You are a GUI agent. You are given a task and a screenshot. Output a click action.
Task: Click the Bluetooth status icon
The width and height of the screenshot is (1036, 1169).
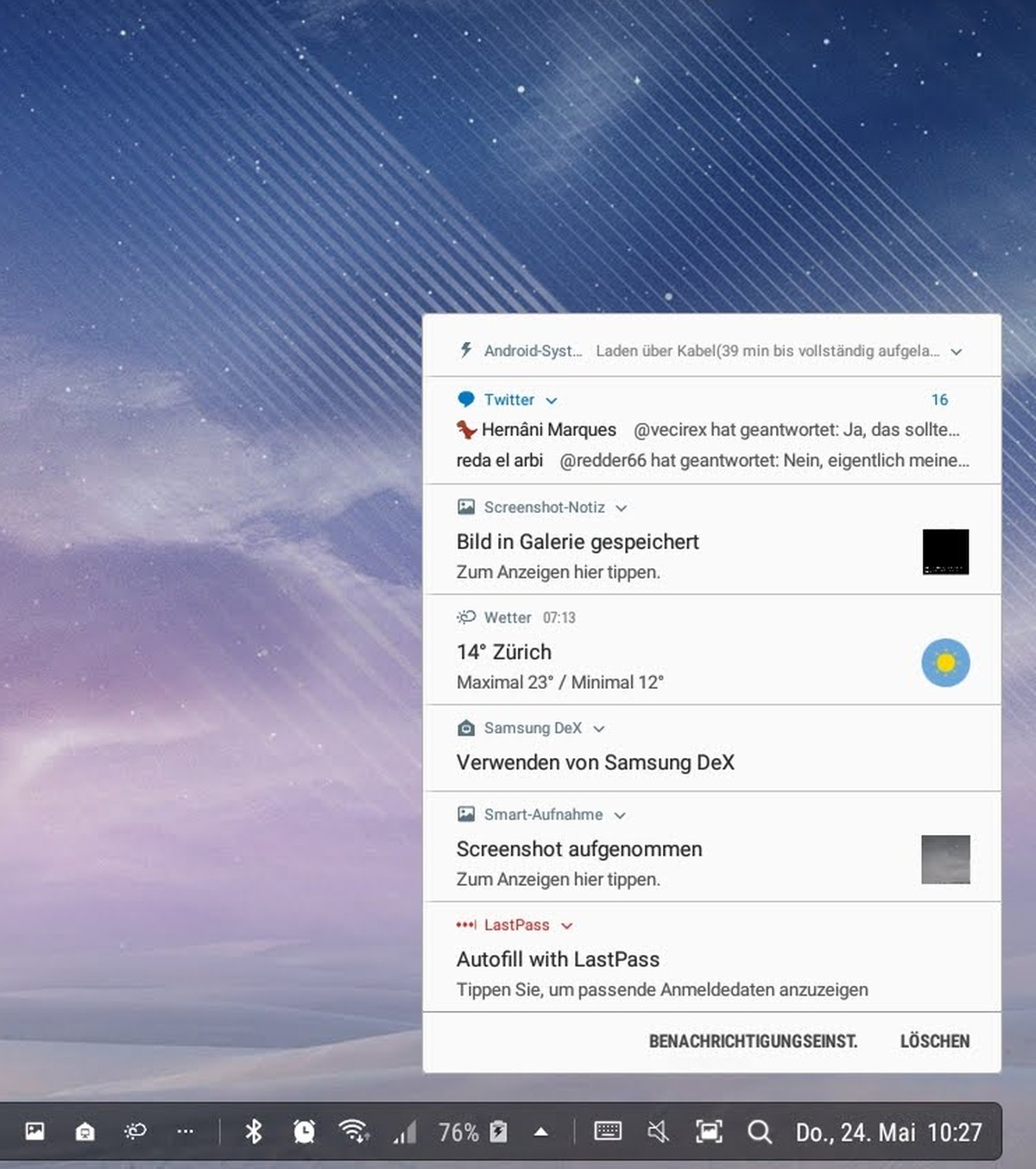[x=254, y=1131]
